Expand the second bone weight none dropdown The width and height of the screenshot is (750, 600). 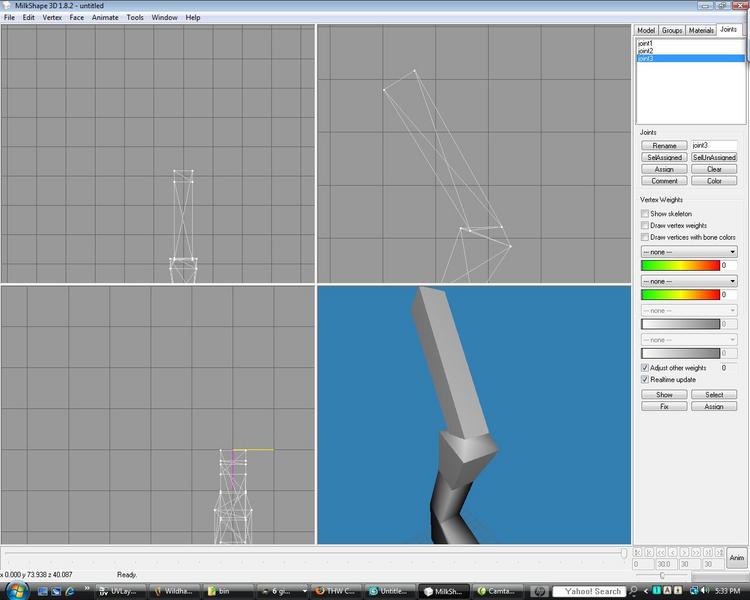point(689,281)
